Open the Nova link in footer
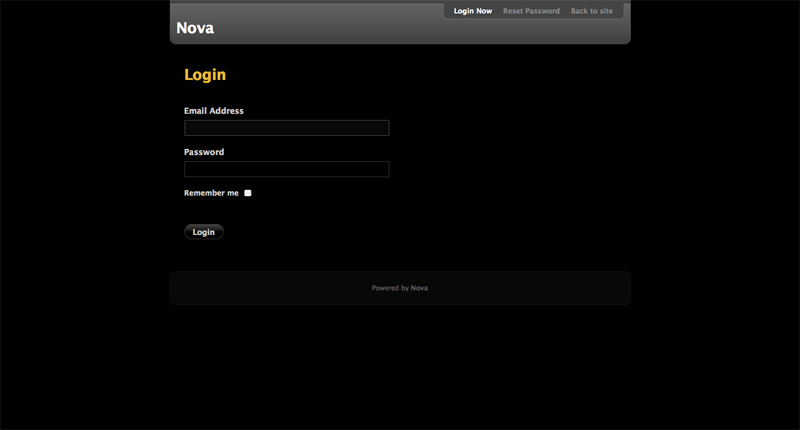This screenshot has width=800, height=430. point(419,288)
